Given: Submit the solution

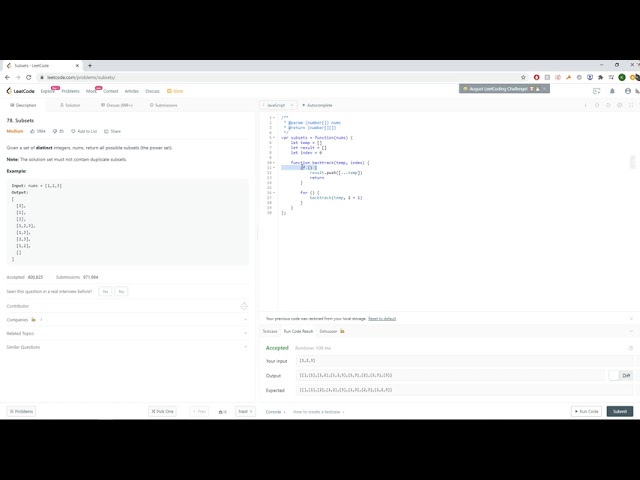Looking at the screenshot, I should [x=620, y=411].
